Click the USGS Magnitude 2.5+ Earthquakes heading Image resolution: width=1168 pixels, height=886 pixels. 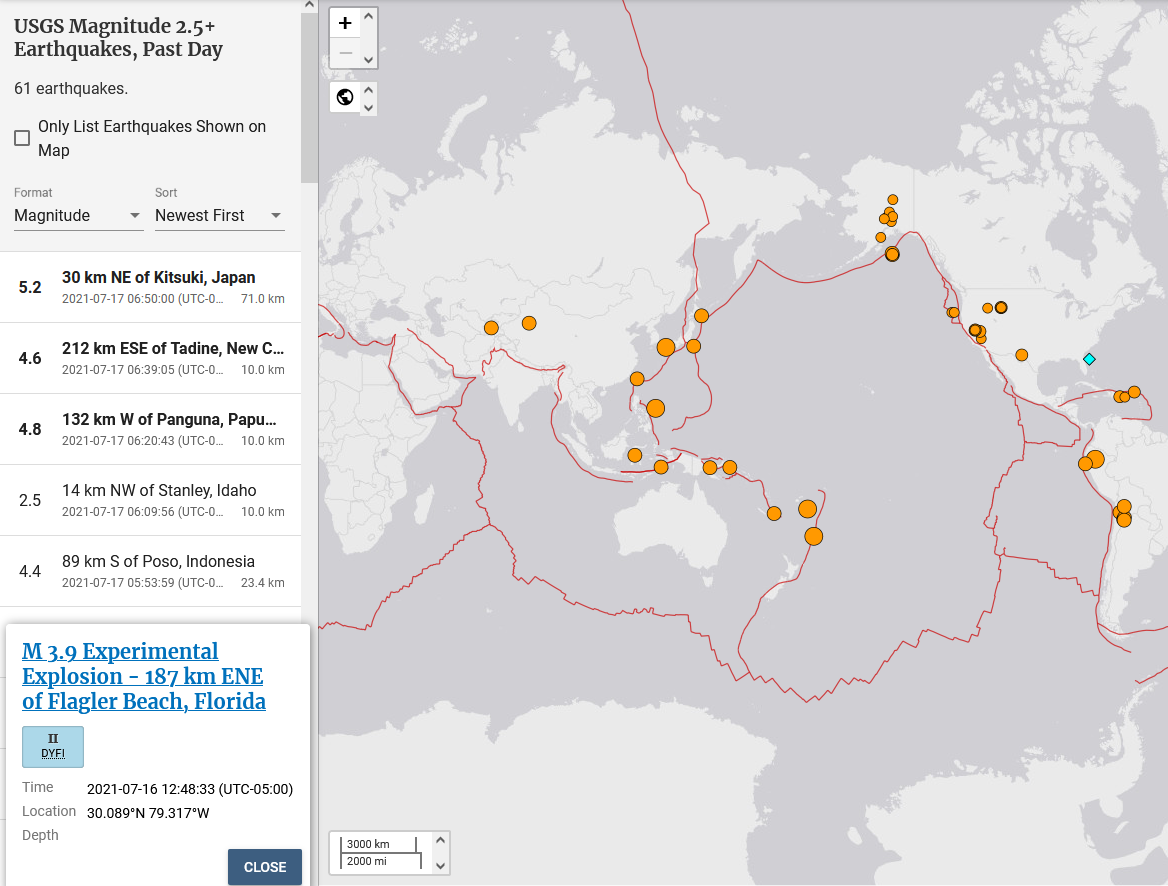(118, 38)
